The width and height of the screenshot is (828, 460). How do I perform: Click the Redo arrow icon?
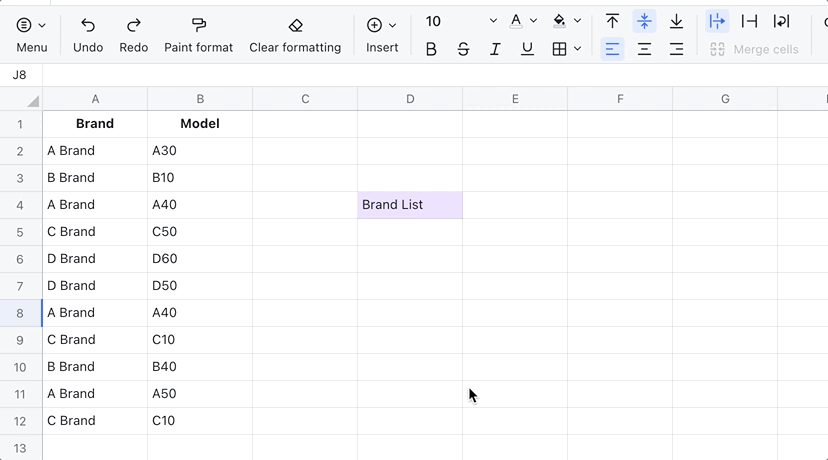click(133, 25)
